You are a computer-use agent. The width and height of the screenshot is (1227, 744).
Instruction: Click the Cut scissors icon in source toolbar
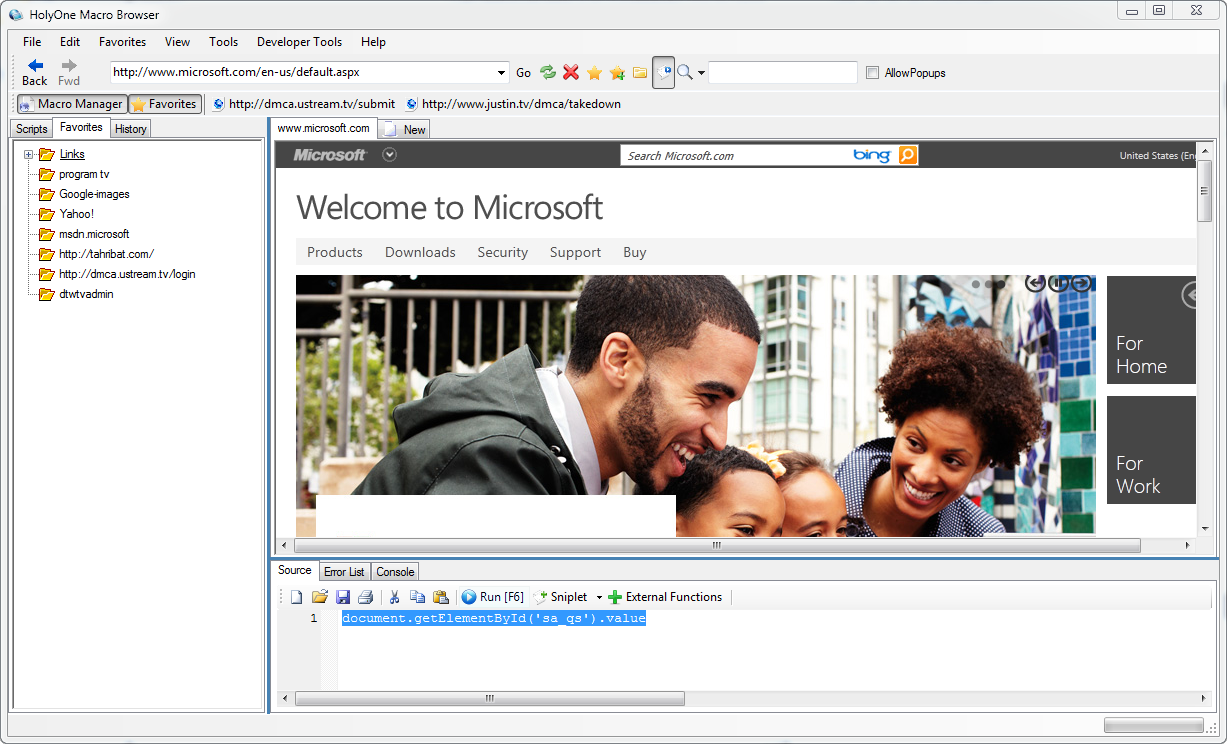click(394, 597)
